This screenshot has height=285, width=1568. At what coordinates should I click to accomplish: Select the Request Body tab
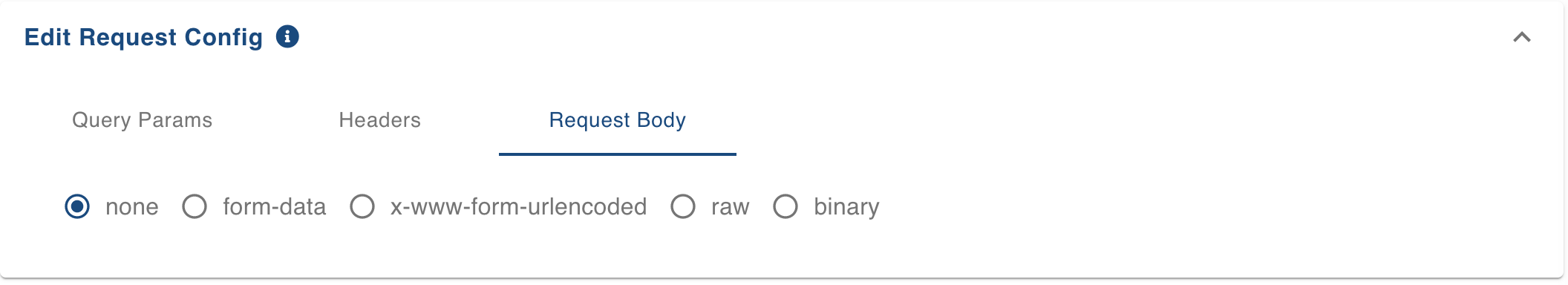[617, 120]
